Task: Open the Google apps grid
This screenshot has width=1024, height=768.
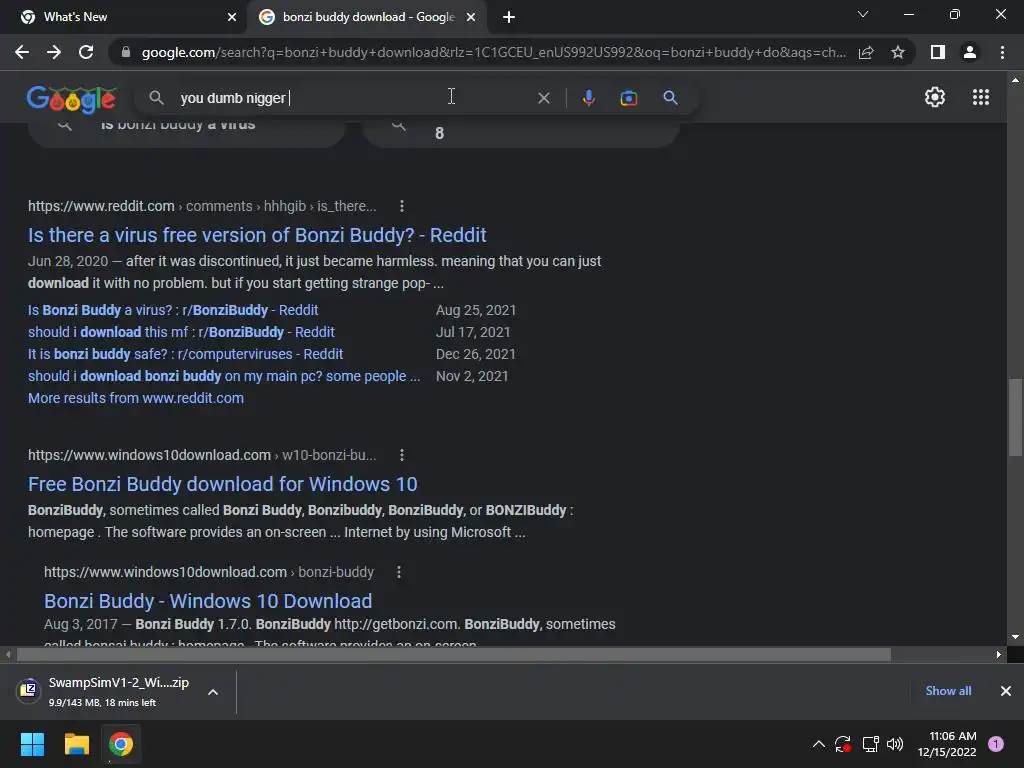Action: pos(981,97)
